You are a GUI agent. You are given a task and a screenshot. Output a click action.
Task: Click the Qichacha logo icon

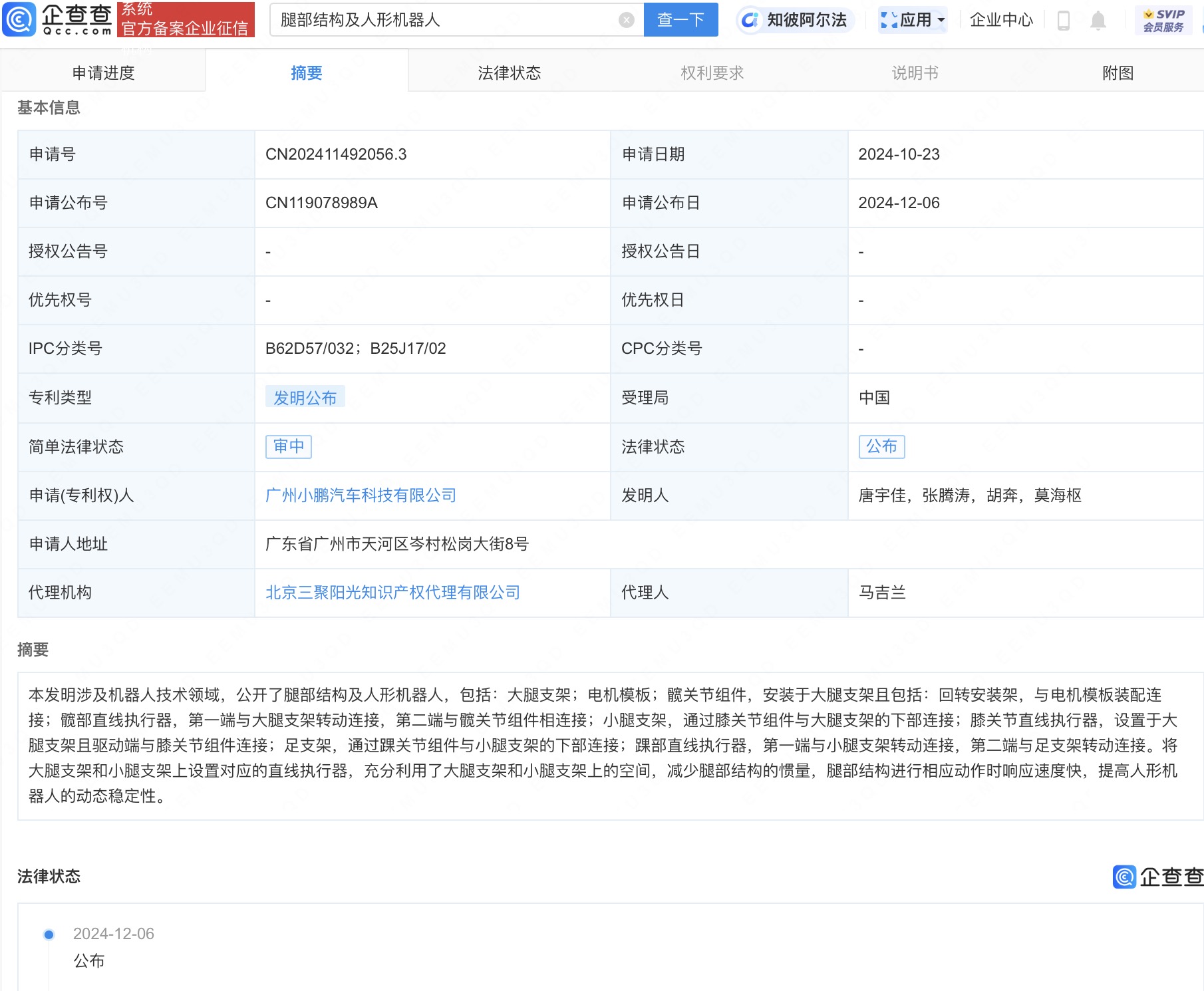coord(20,19)
